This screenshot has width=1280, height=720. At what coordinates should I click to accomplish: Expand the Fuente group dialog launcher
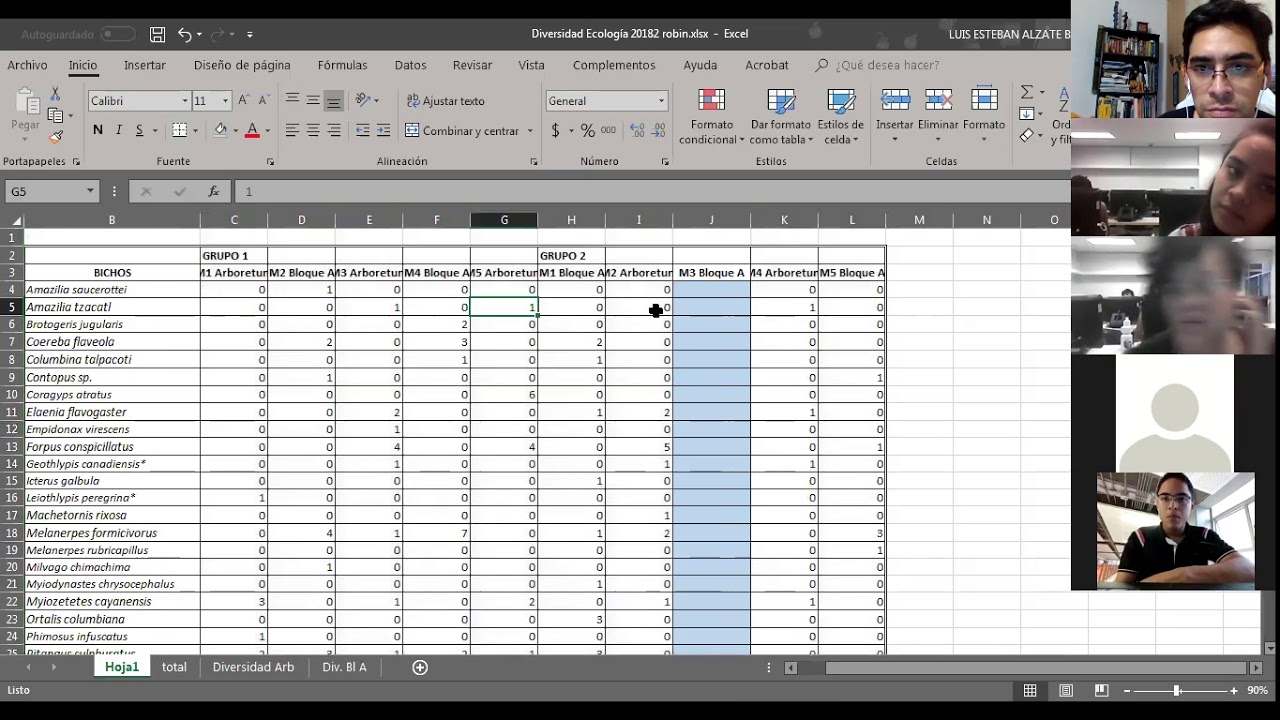click(x=270, y=162)
